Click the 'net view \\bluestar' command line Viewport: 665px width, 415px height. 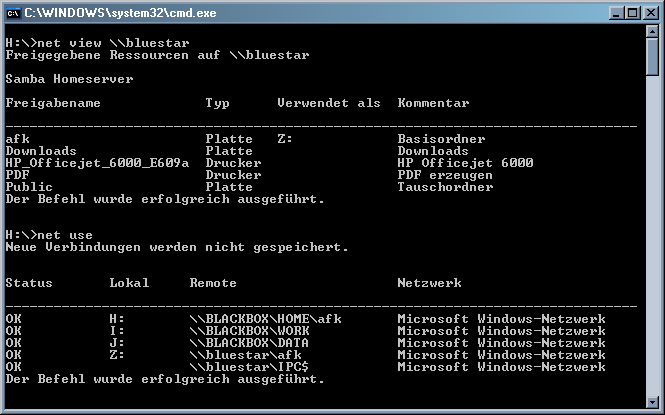(x=78, y=43)
